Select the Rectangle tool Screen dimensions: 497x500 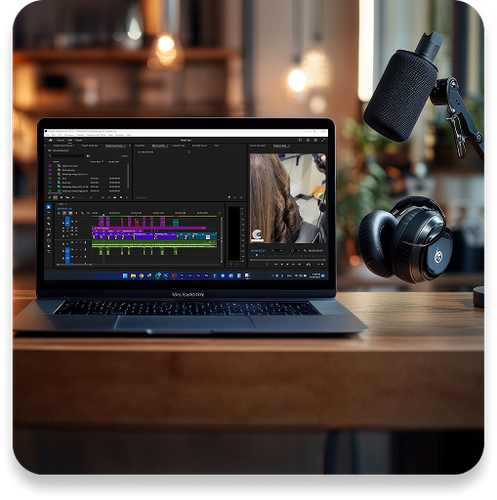(x=49, y=240)
